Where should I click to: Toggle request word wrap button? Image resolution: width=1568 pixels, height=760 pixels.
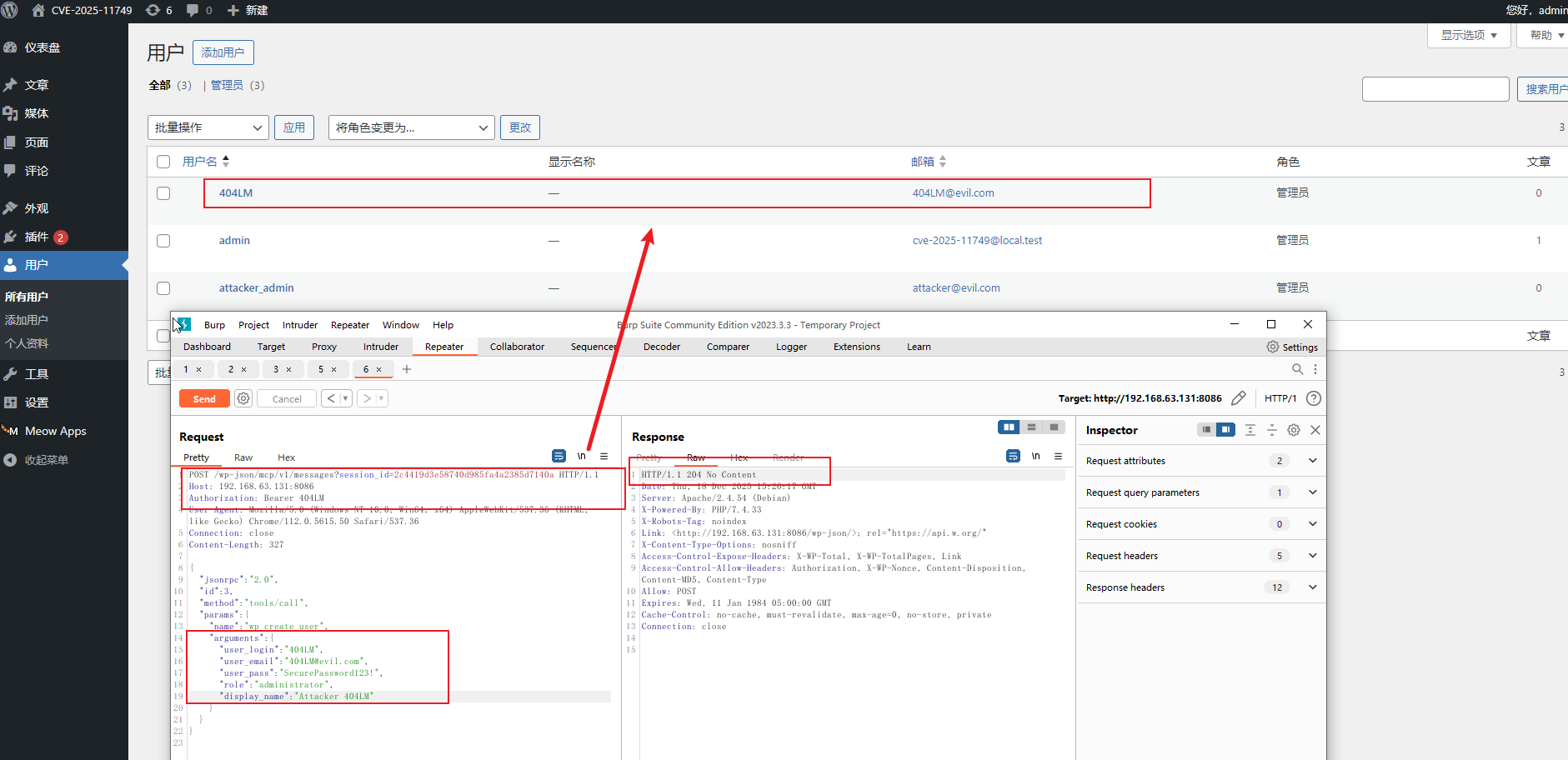tap(559, 456)
